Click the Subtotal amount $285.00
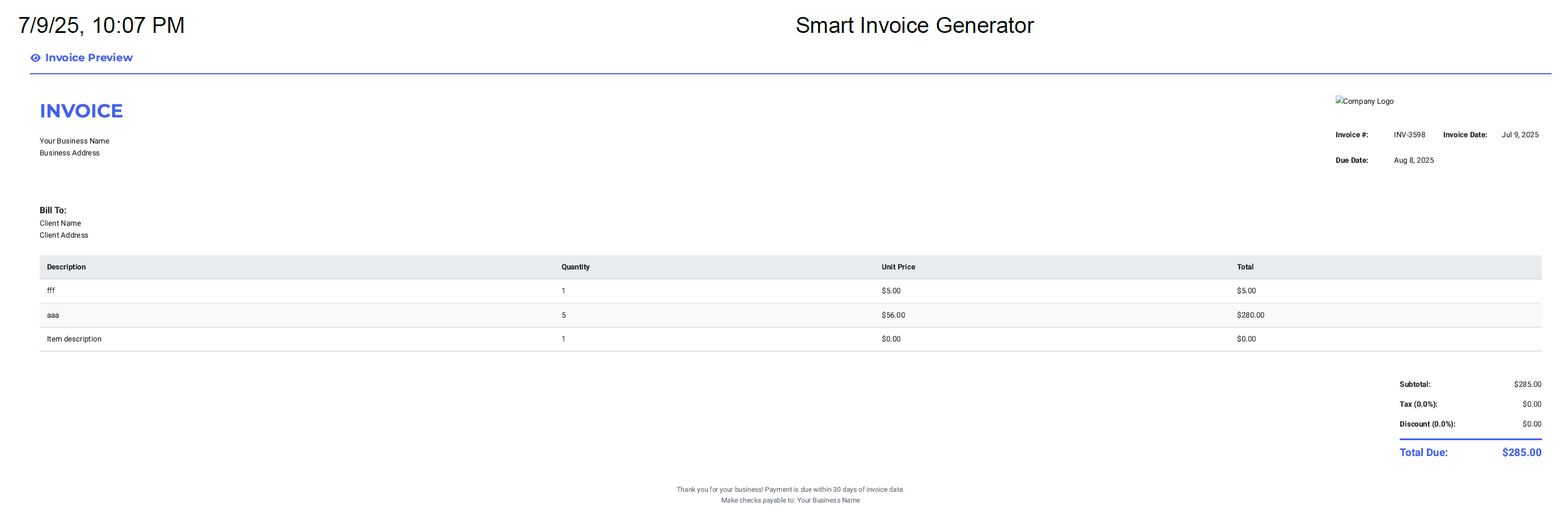This screenshot has width=1568, height=519. point(1527,385)
